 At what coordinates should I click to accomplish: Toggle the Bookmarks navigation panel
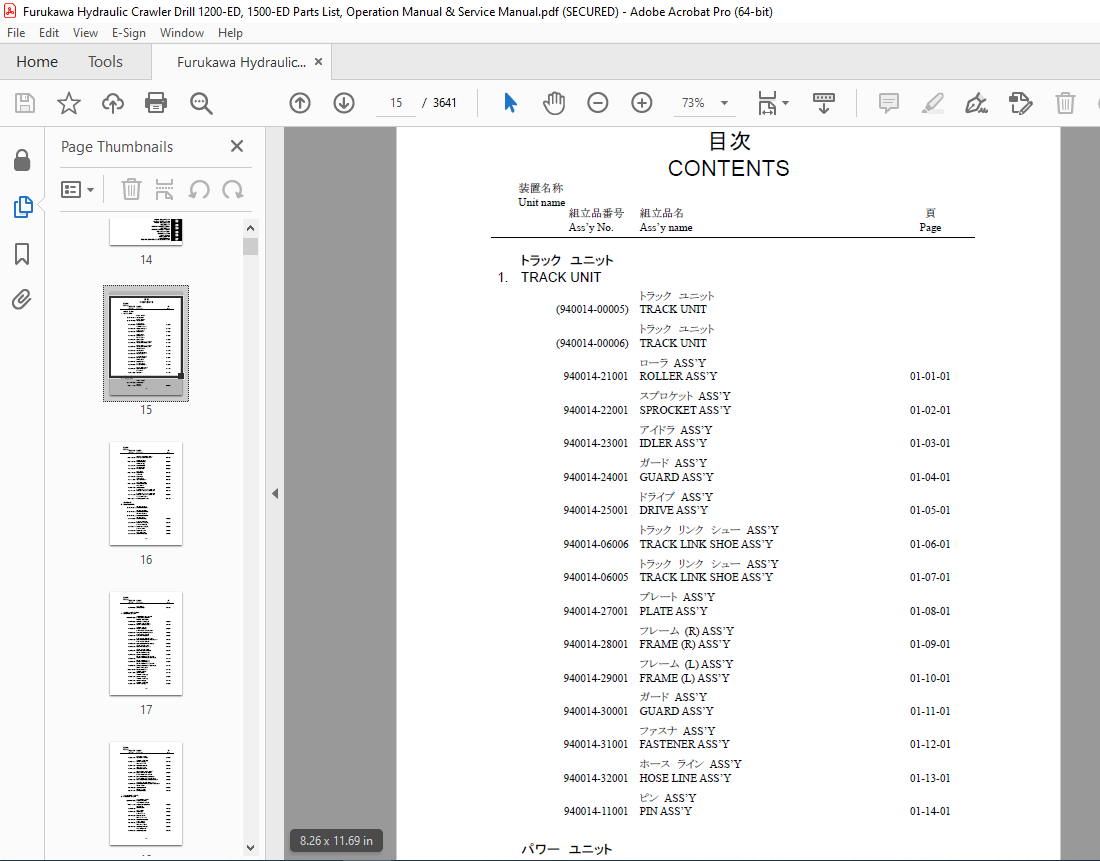click(22, 254)
